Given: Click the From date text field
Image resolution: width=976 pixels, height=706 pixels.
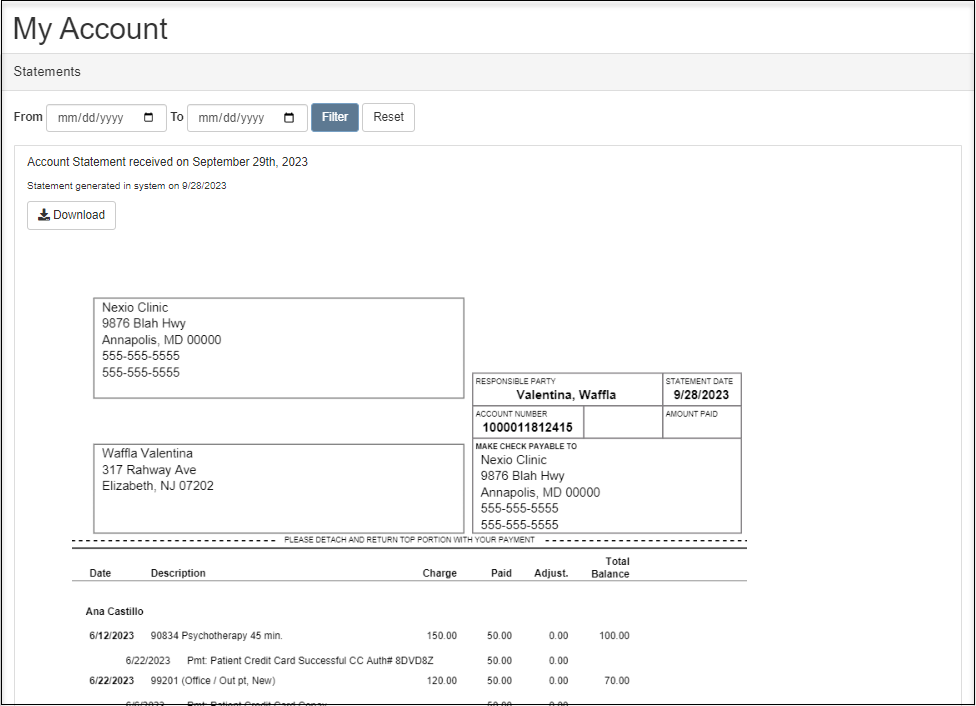Looking at the screenshot, I should click(x=92, y=118).
